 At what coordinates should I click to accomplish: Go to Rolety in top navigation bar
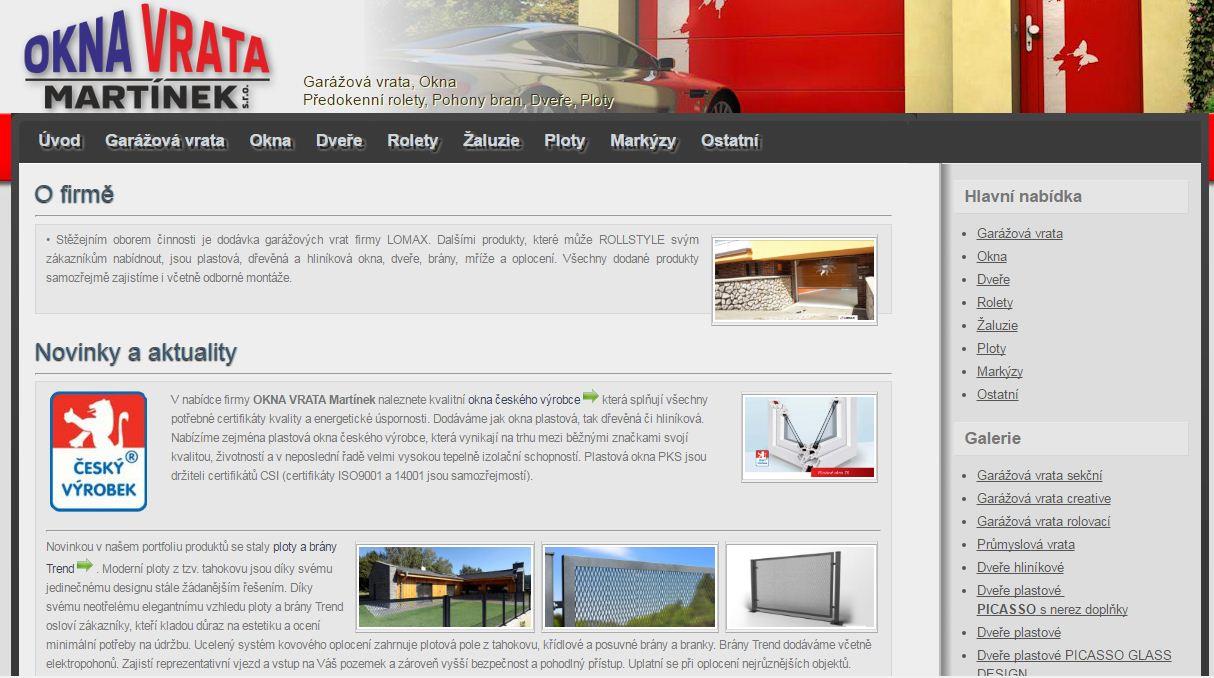(413, 141)
